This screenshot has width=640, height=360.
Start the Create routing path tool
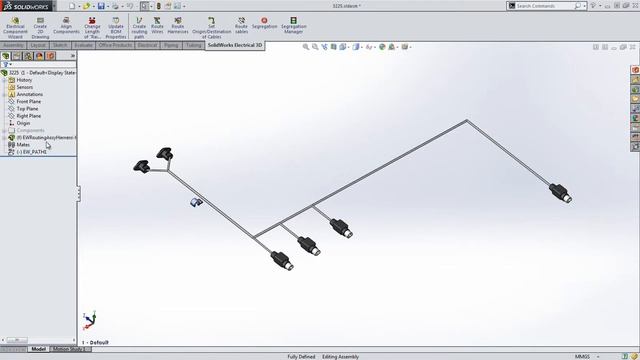coord(139,28)
